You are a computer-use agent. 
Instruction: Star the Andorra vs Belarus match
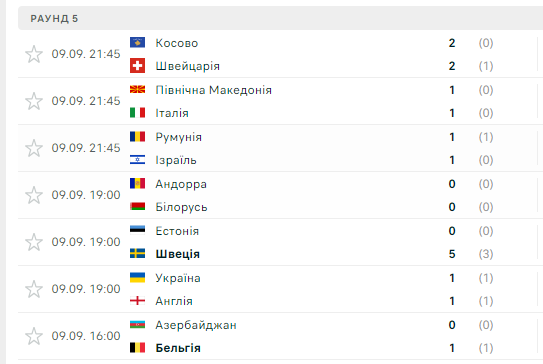[x=34, y=195]
